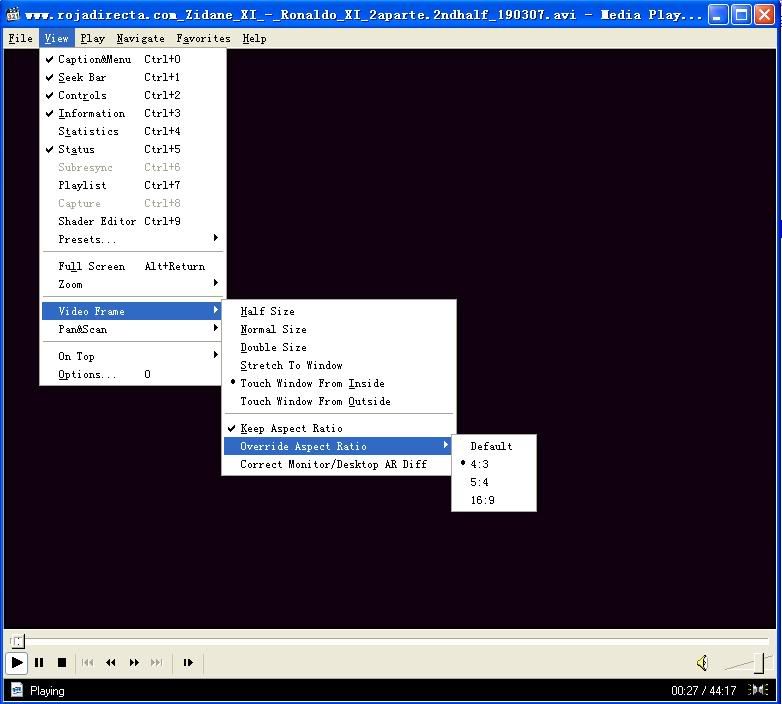Screen dimensions: 782x704
Task: Open Options dialog
Action: 132,374
